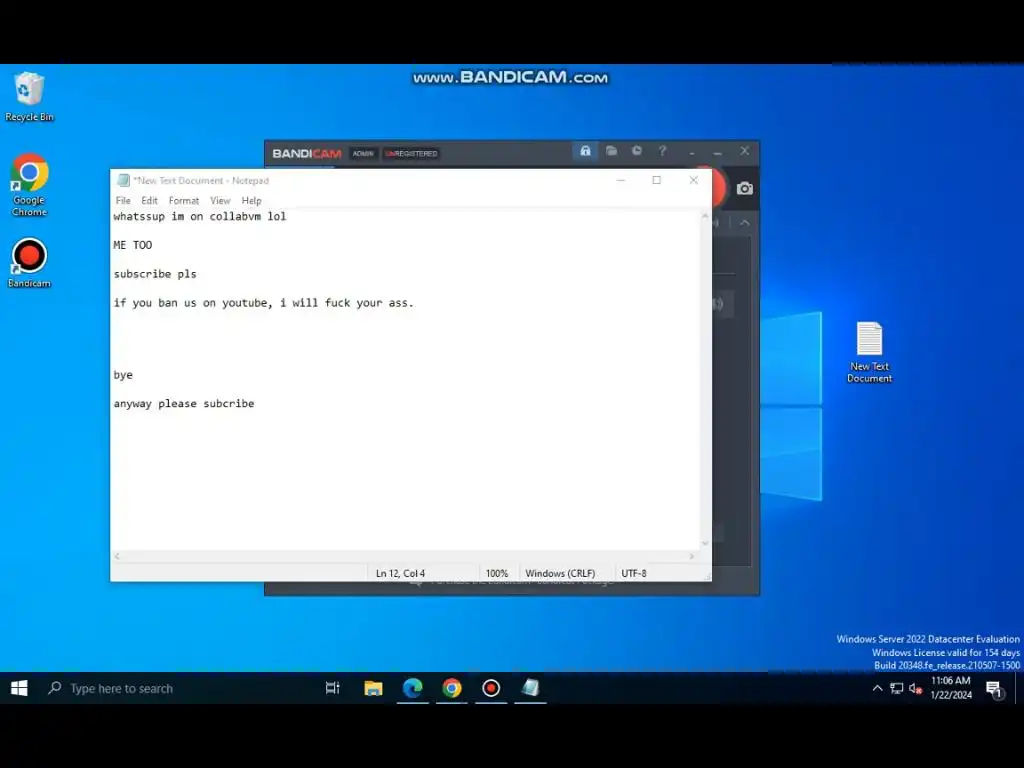Open Microsoft Edge from the taskbar
Viewport: 1024px width, 768px height.
point(413,688)
